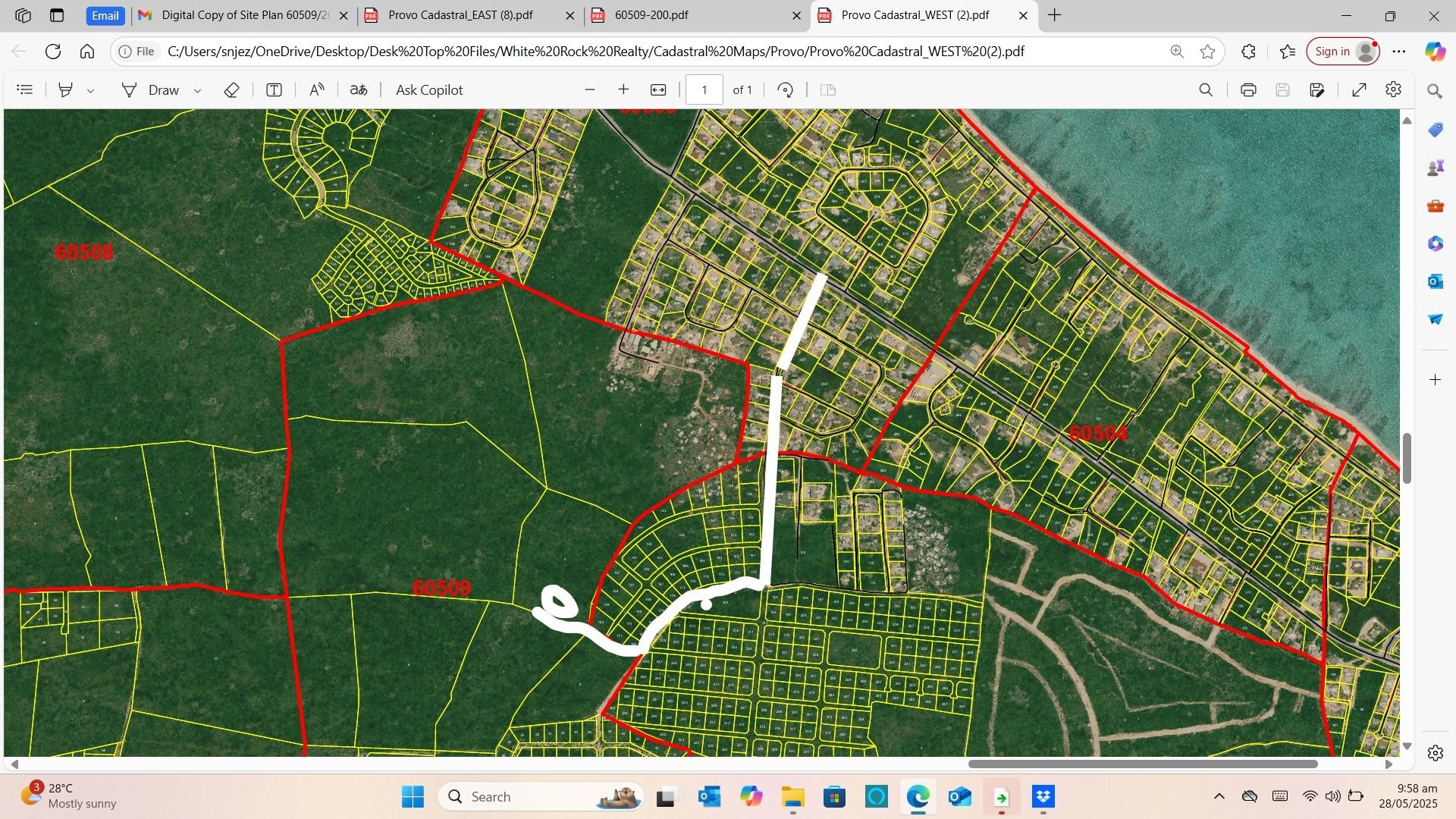Click the Add text icon
1456x819 pixels.
274,90
